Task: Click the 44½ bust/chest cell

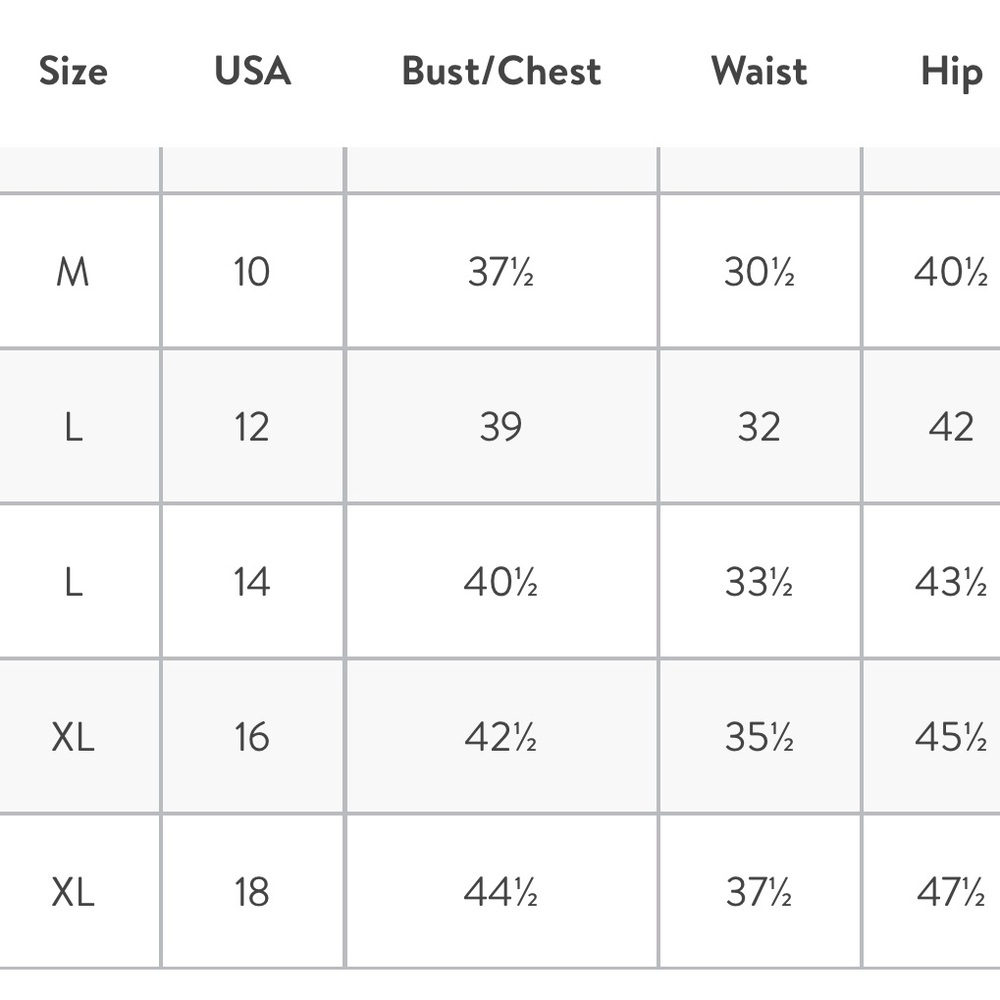Action: pyautogui.click(x=501, y=892)
